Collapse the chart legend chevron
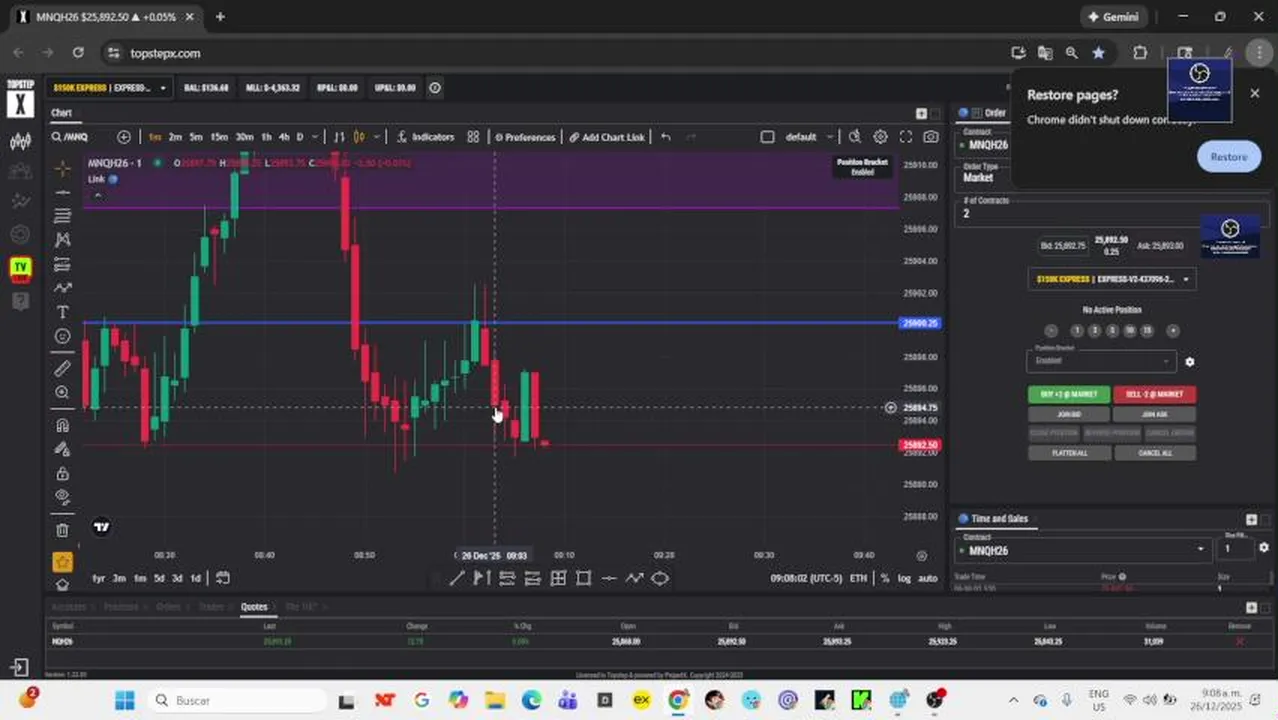Viewport: 1278px width, 720px height. coord(97,195)
